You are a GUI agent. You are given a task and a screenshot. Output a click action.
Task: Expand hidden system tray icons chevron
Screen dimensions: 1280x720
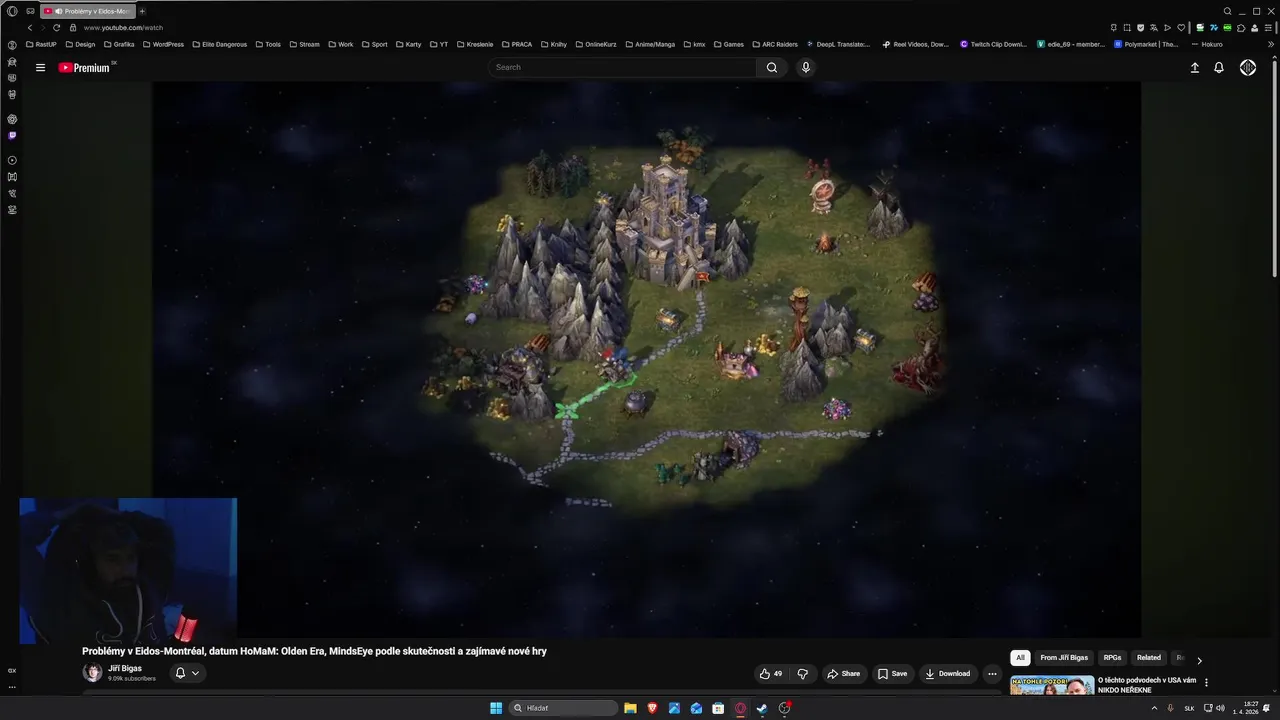pos(1154,708)
